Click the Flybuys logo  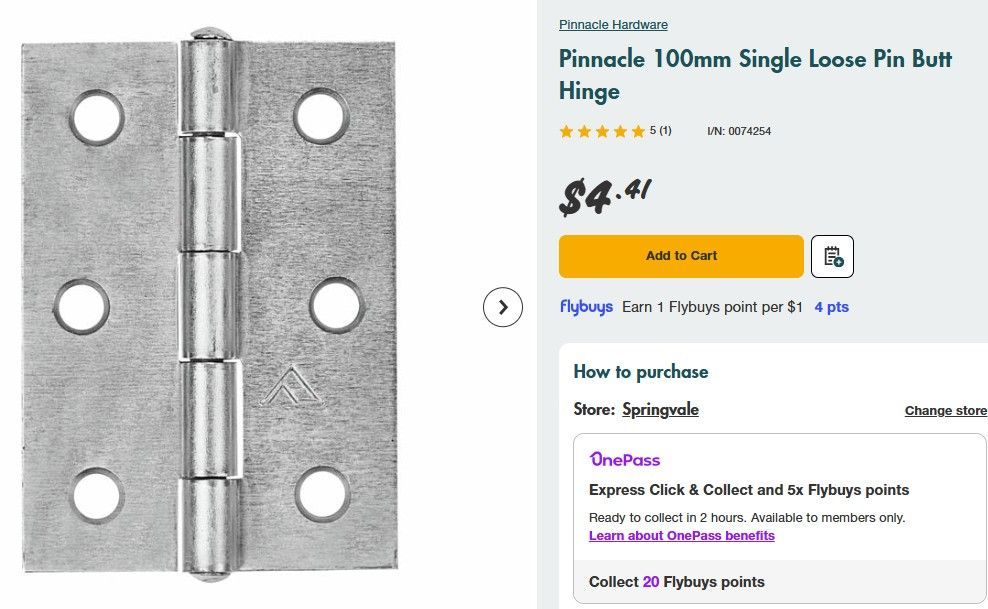[586, 307]
